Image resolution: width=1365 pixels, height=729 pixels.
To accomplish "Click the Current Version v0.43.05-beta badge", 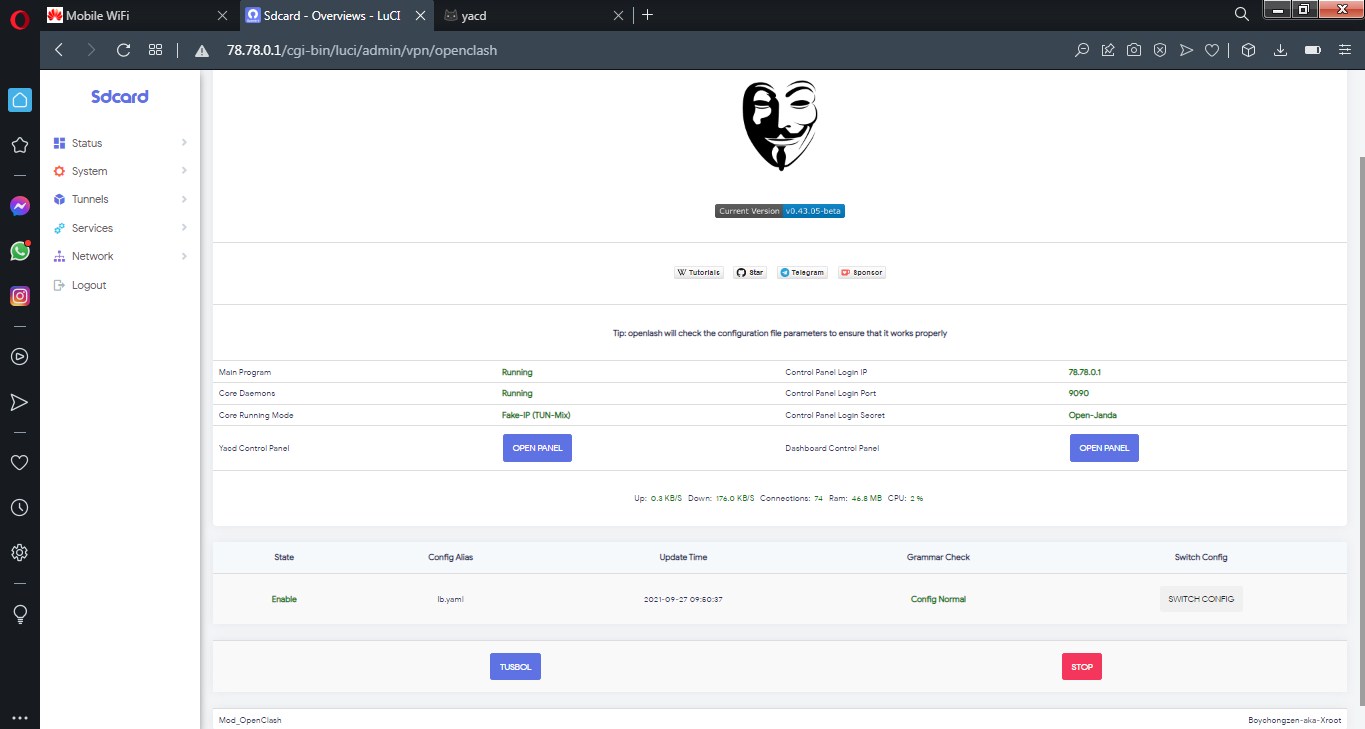I will point(780,211).
